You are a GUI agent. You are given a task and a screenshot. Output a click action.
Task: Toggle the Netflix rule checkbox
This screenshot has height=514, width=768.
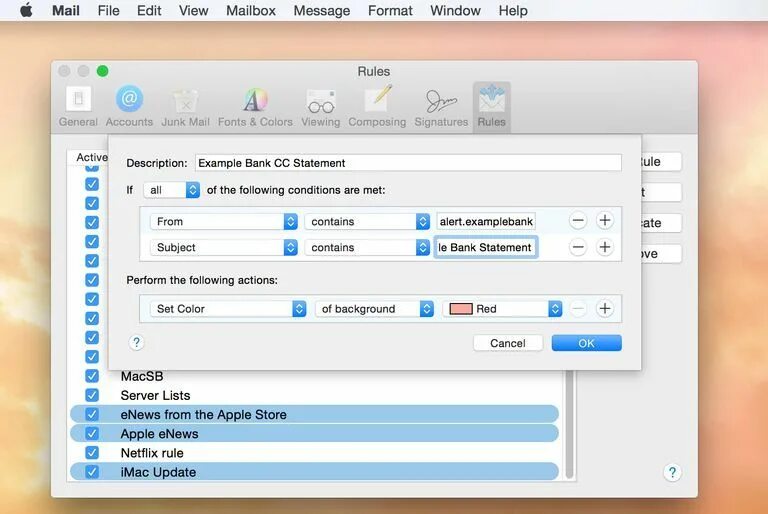(92, 452)
